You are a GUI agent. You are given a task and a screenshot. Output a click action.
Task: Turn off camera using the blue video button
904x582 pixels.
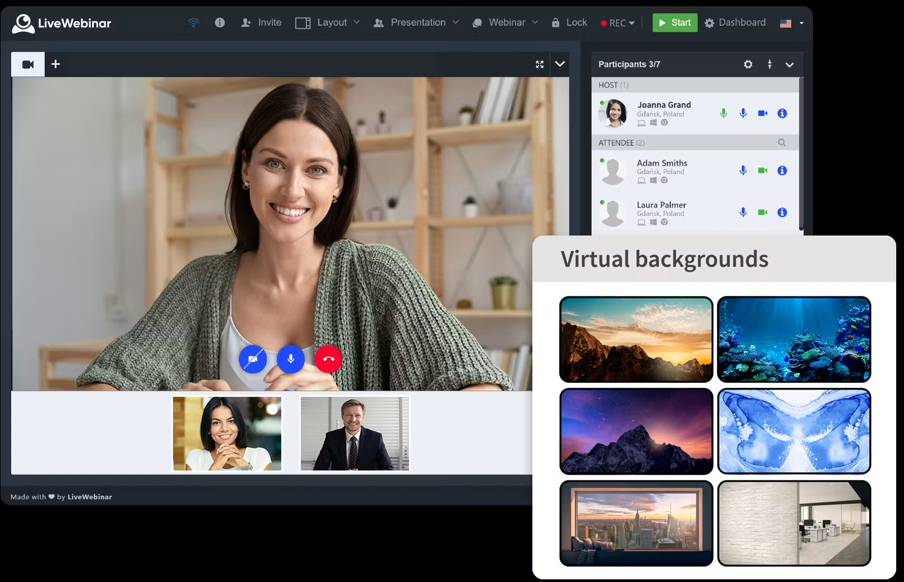[x=253, y=359]
